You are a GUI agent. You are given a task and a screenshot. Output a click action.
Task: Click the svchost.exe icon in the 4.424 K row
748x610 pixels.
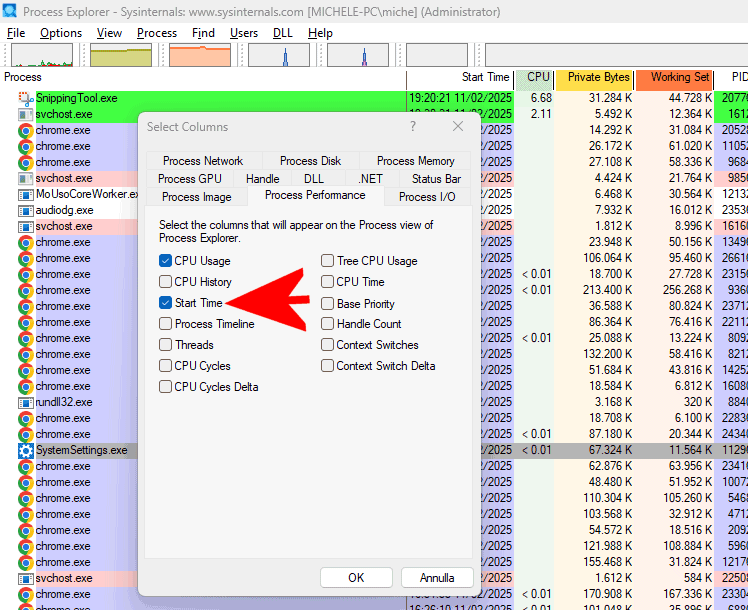26,178
